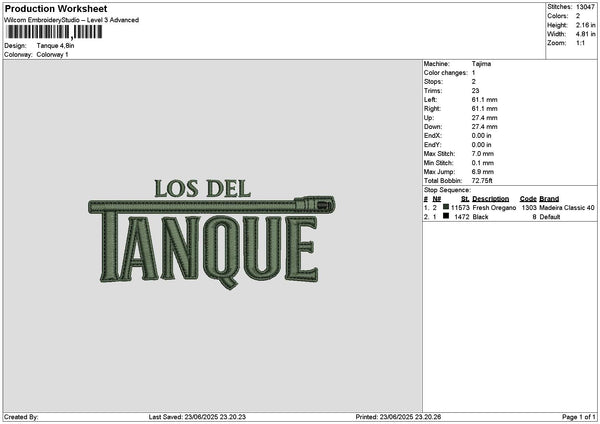600x424 pixels.
Task: Click the stitch count '13047'
Action: [x=585, y=7]
